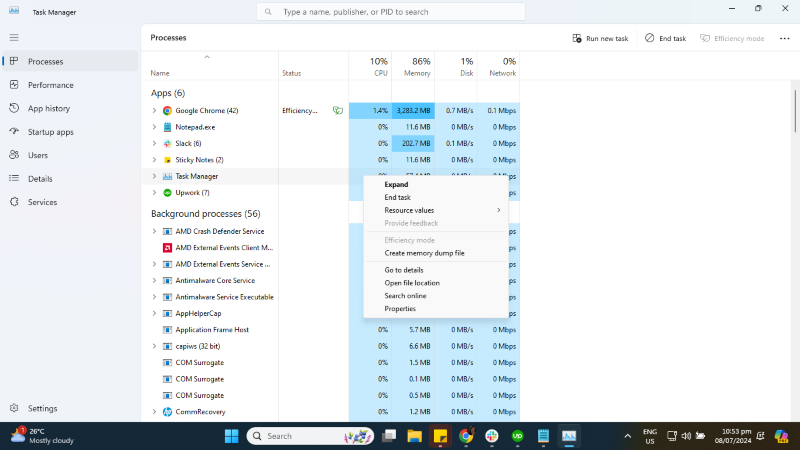Open App history icon in sidebar
The image size is (800, 450).
(14, 108)
